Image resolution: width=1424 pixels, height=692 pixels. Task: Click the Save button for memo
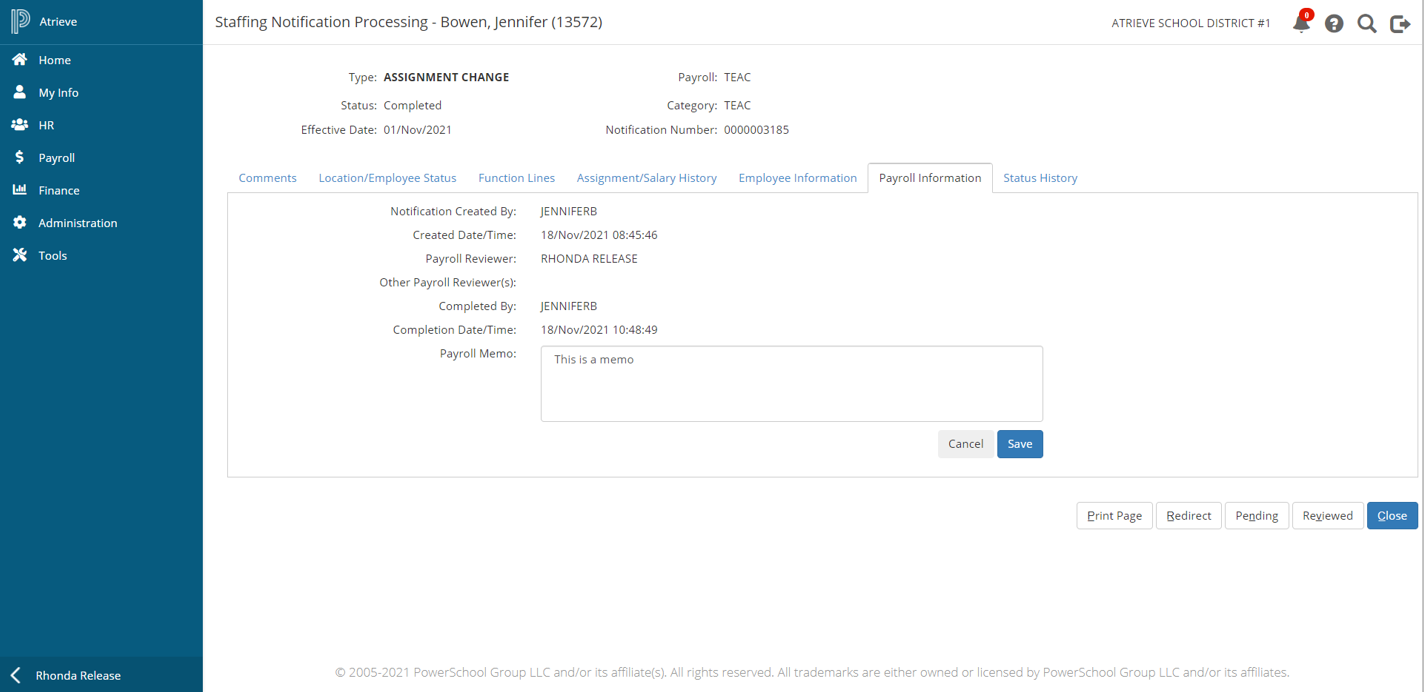tap(1019, 444)
